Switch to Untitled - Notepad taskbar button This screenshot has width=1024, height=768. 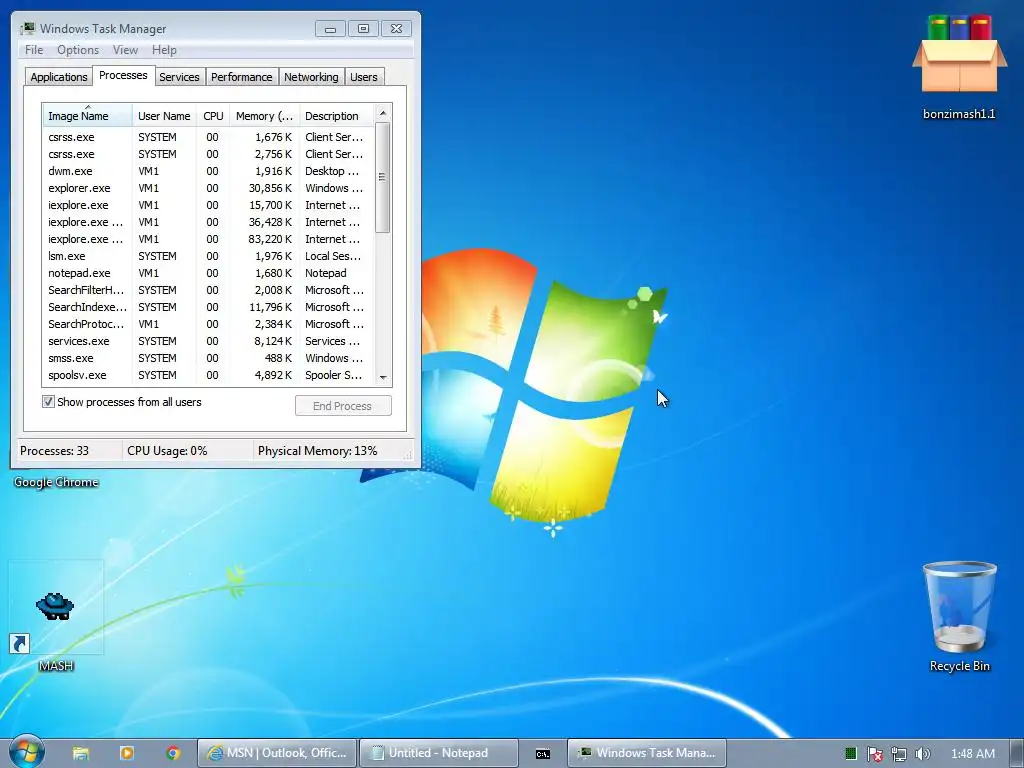click(439, 753)
